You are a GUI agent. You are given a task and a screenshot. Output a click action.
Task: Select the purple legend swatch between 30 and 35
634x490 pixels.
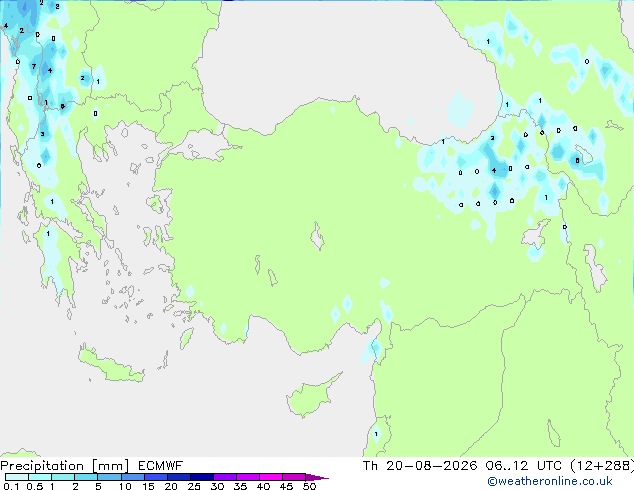pyautogui.click(x=225, y=477)
